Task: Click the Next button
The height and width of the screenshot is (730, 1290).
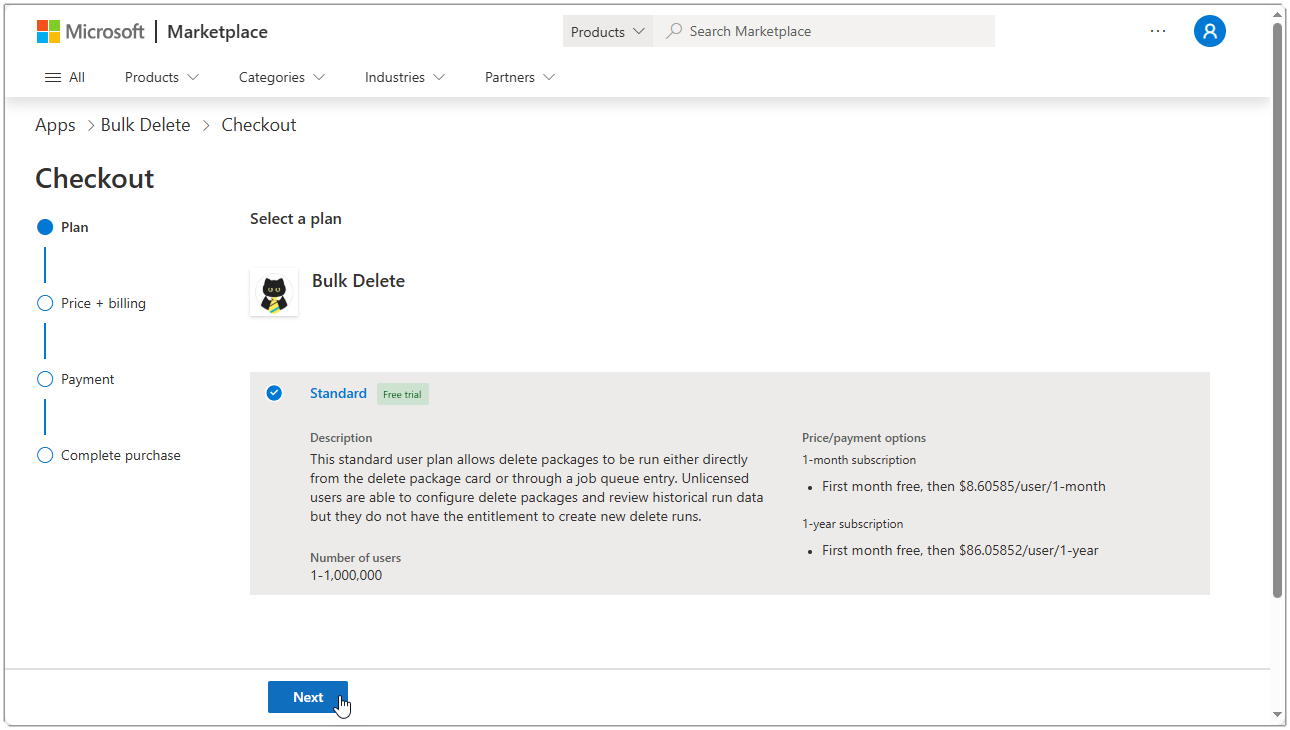Action: [307, 697]
